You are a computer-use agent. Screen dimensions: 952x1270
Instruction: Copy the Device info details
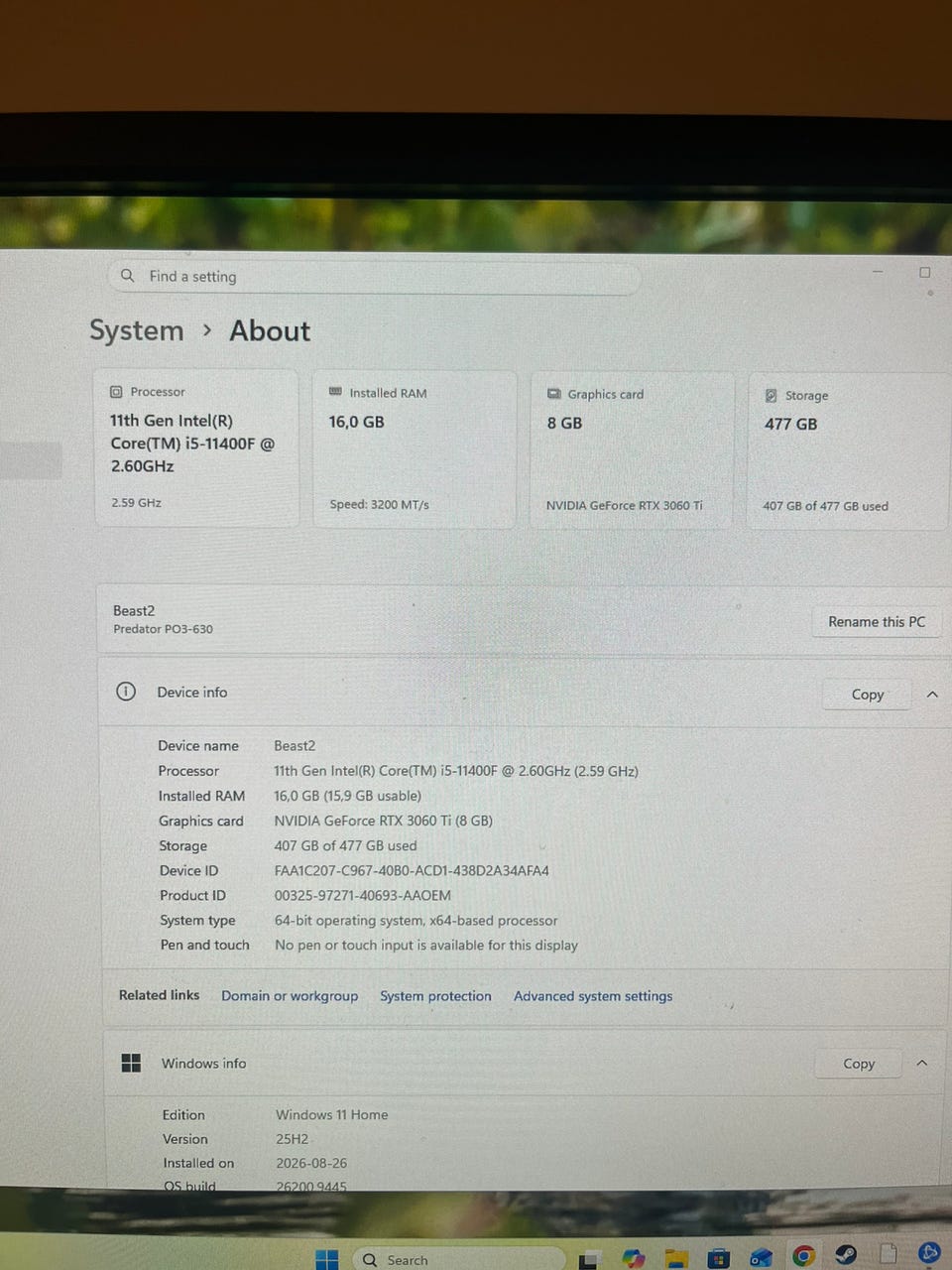pos(868,695)
